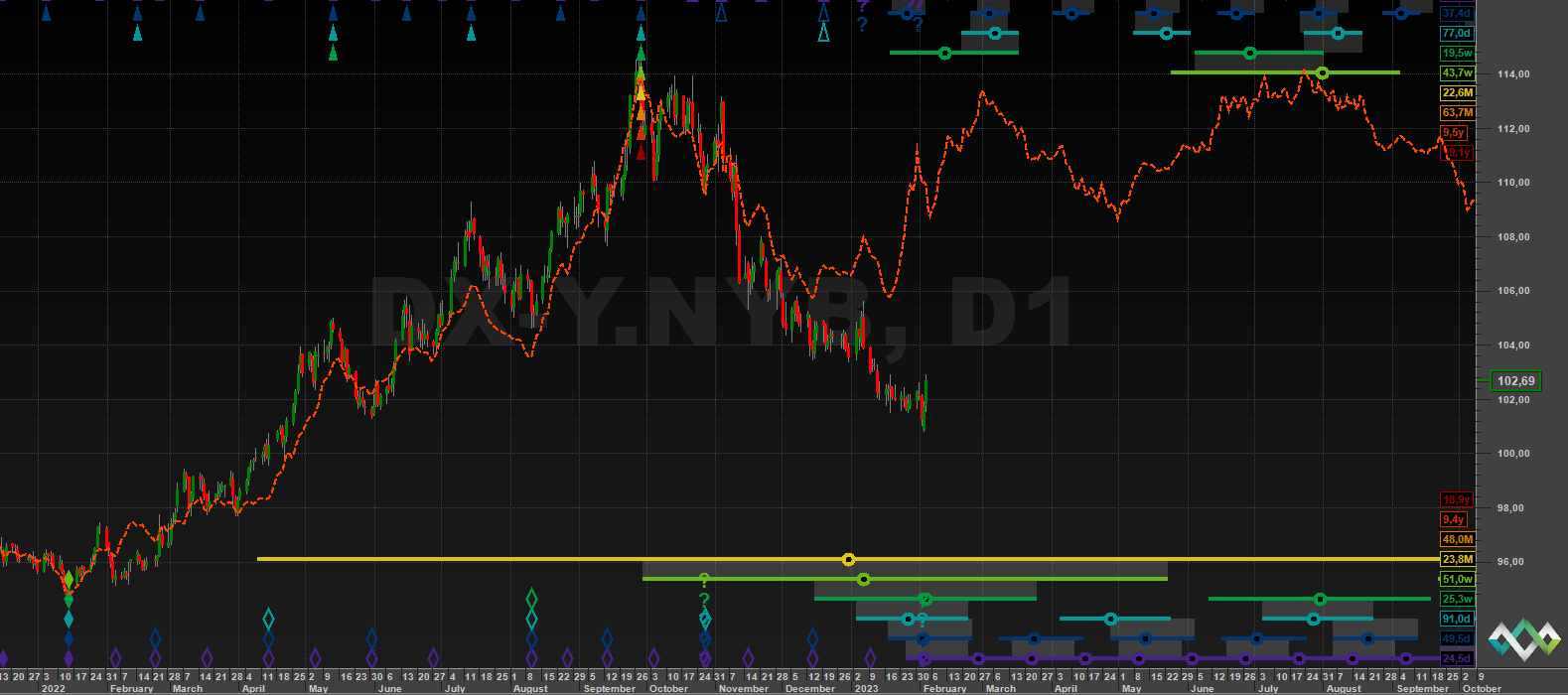Click the 49,5d trough cycle label

coord(1456,638)
